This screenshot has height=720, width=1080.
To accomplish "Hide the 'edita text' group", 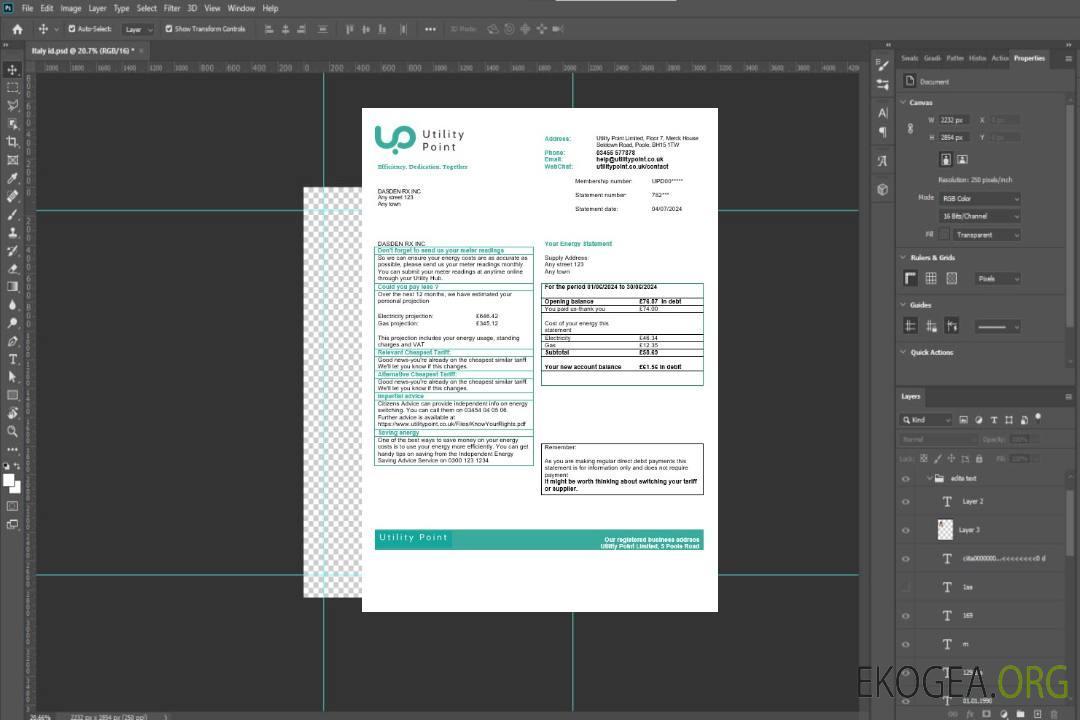I will pyautogui.click(x=906, y=479).
